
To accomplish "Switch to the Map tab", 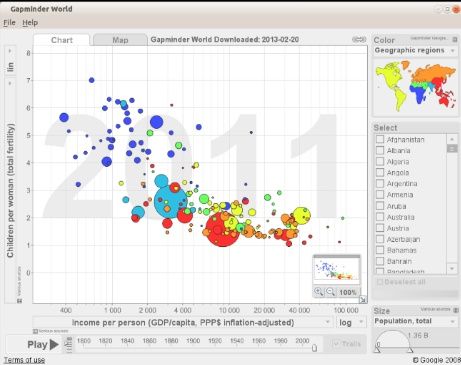I will pos(120,40).
